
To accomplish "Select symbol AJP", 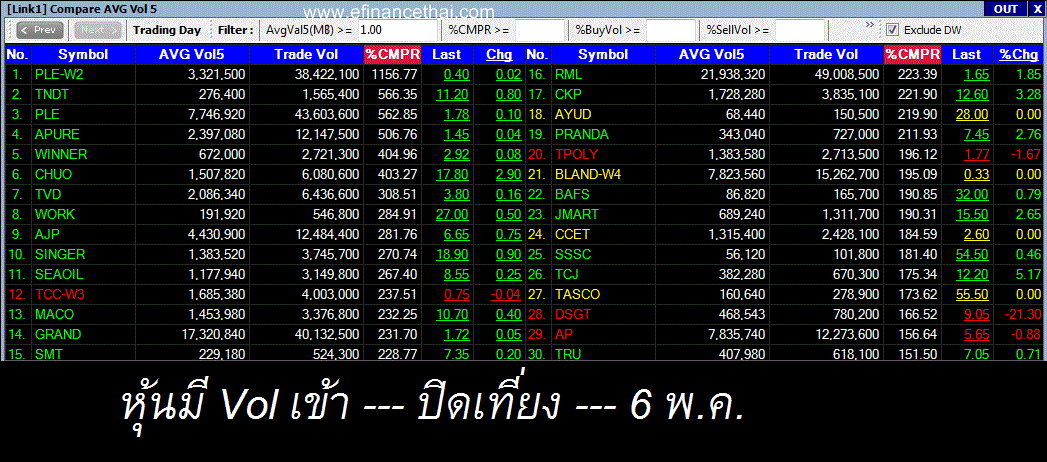I will (47, 234).
